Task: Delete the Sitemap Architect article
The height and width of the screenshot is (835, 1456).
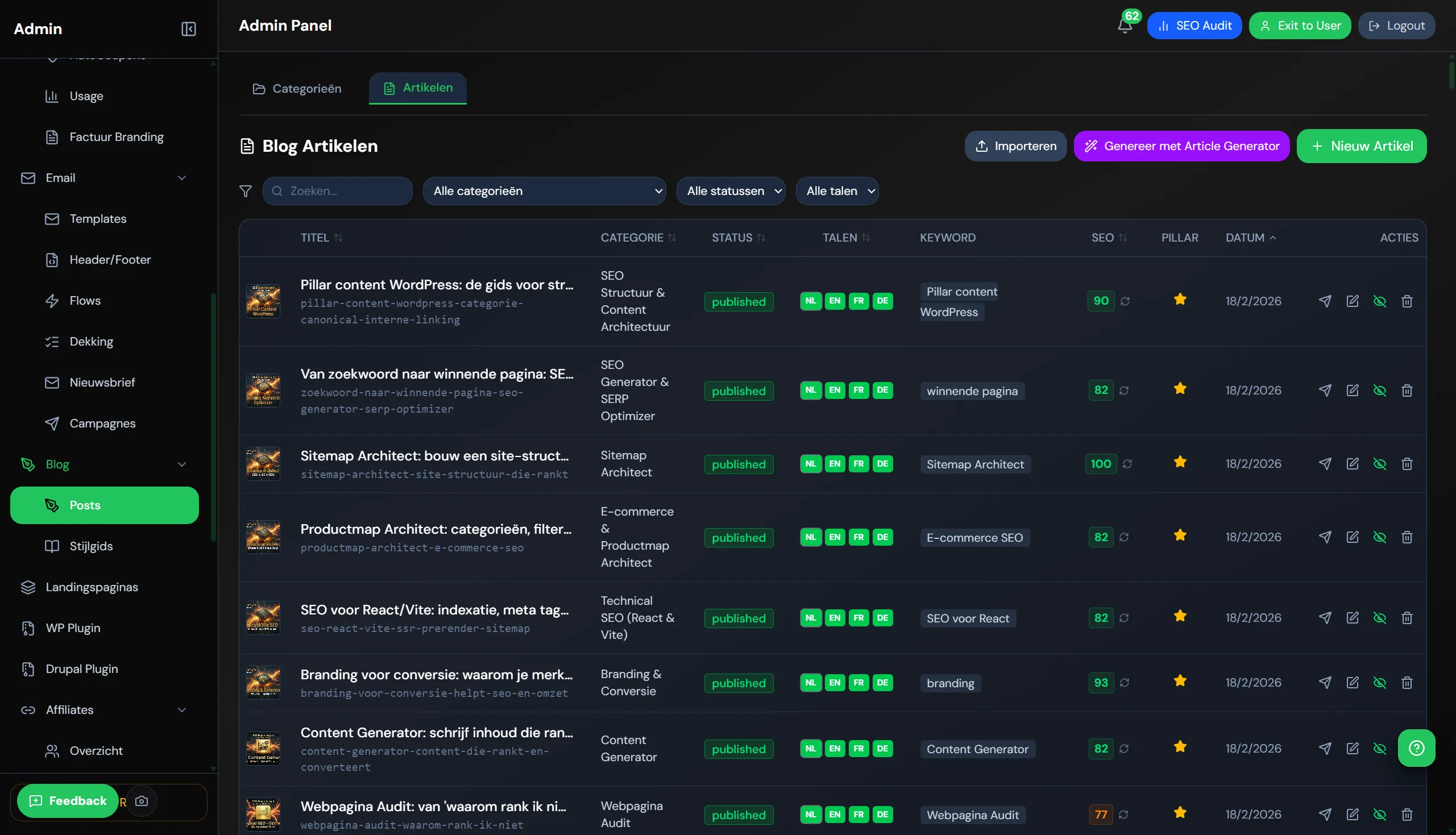Action: coord(1407,464)
